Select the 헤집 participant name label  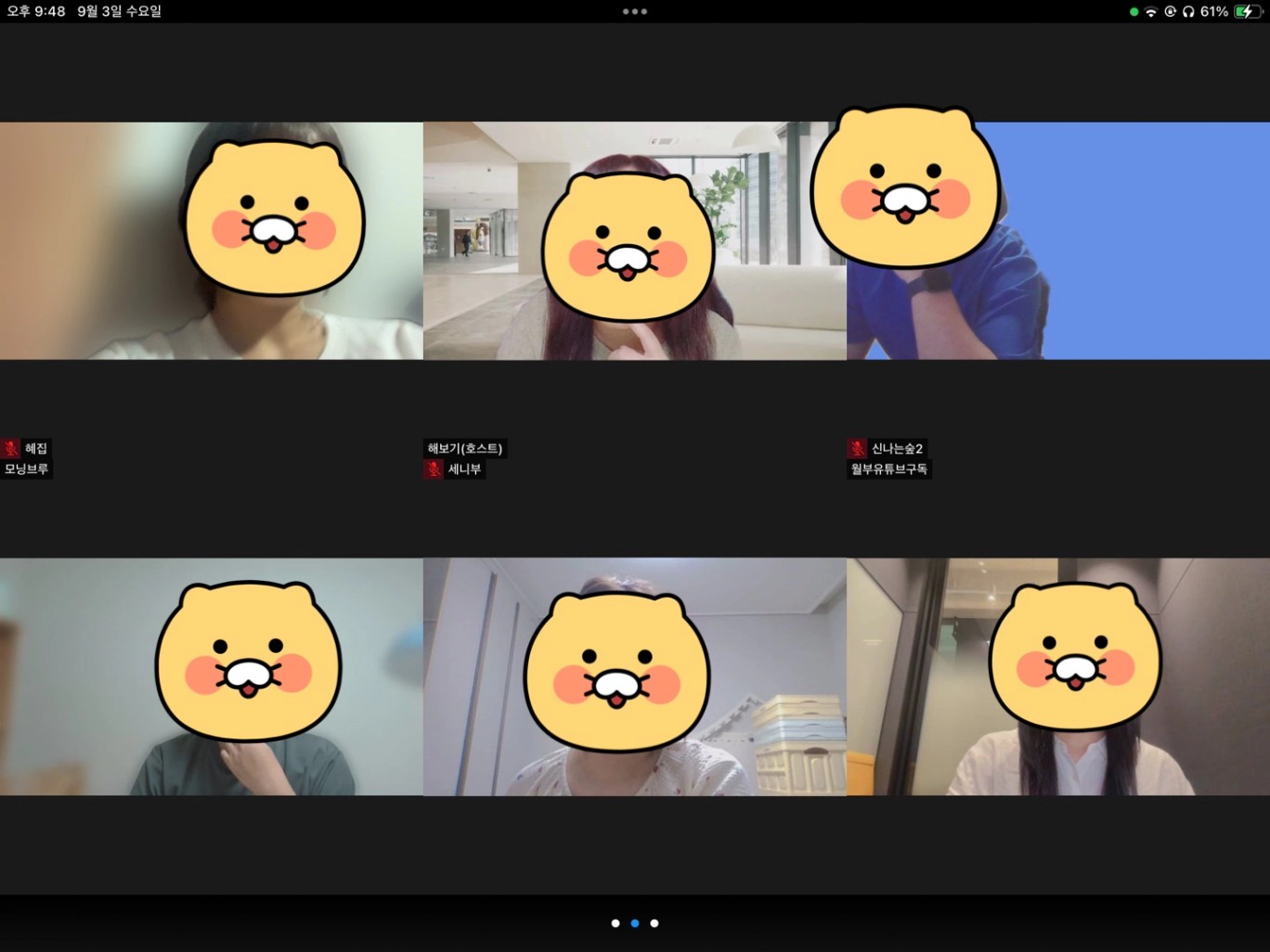(x=36, y=449)
